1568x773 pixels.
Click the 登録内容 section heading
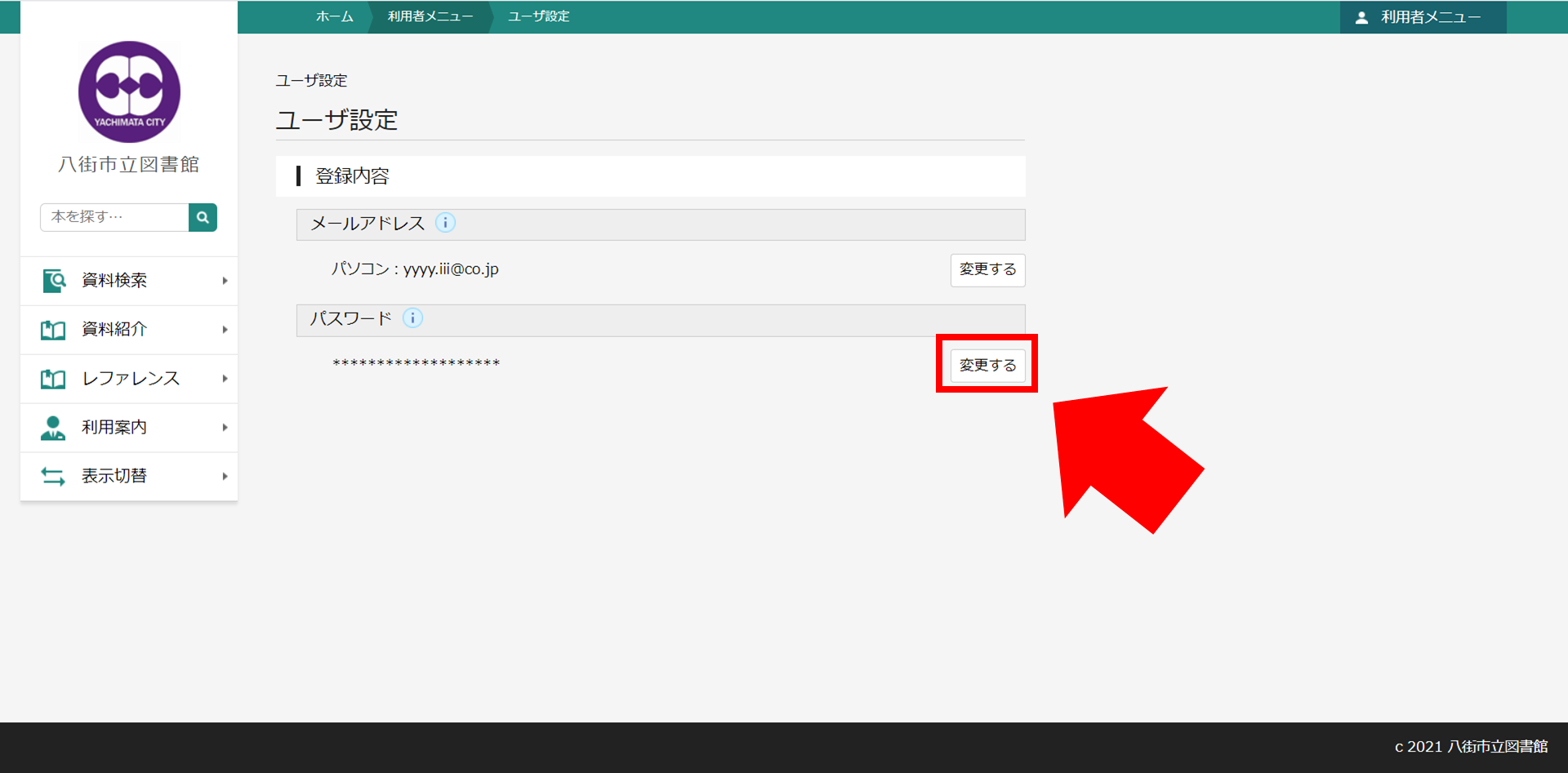[352, 176]
